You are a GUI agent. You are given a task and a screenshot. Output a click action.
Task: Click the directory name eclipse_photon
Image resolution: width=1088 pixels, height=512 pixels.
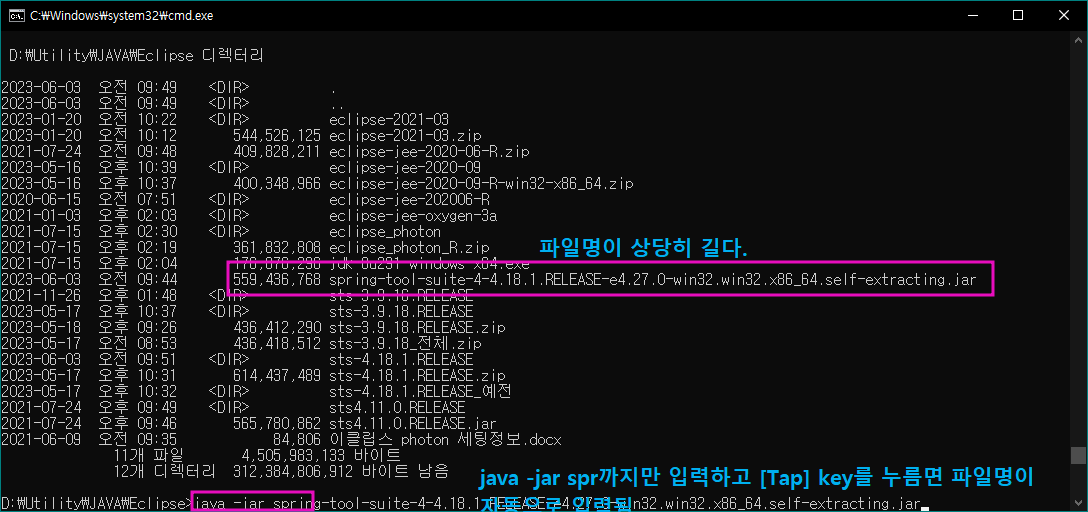click(385, 231)
